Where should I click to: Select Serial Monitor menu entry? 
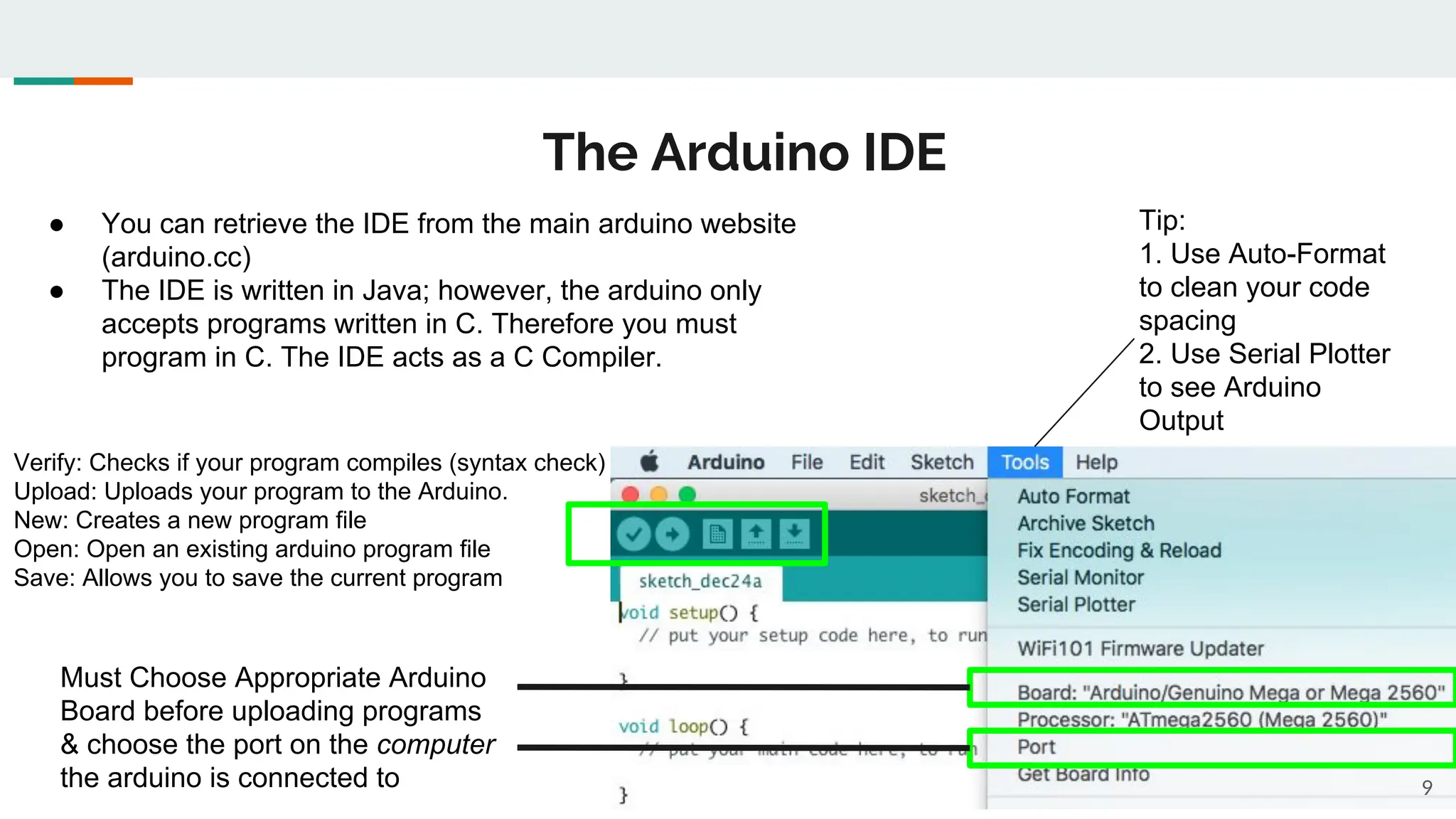coord(1080,577)
